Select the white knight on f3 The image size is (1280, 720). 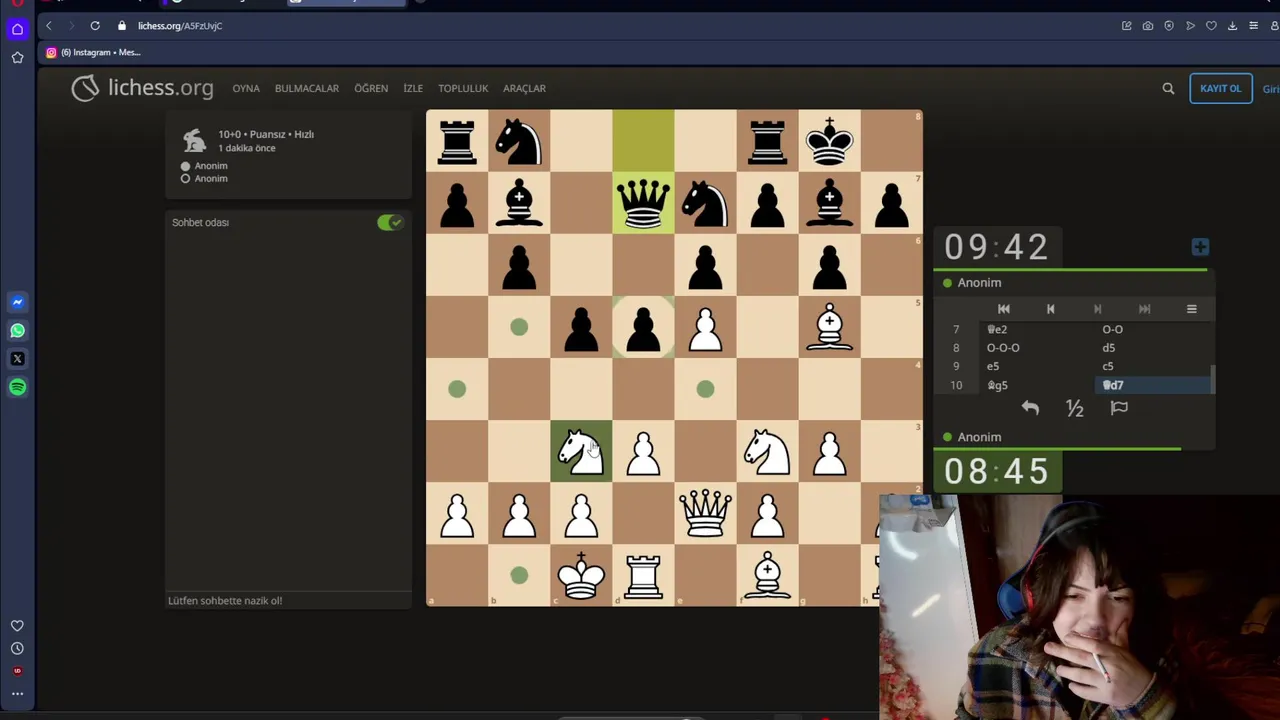767,451
